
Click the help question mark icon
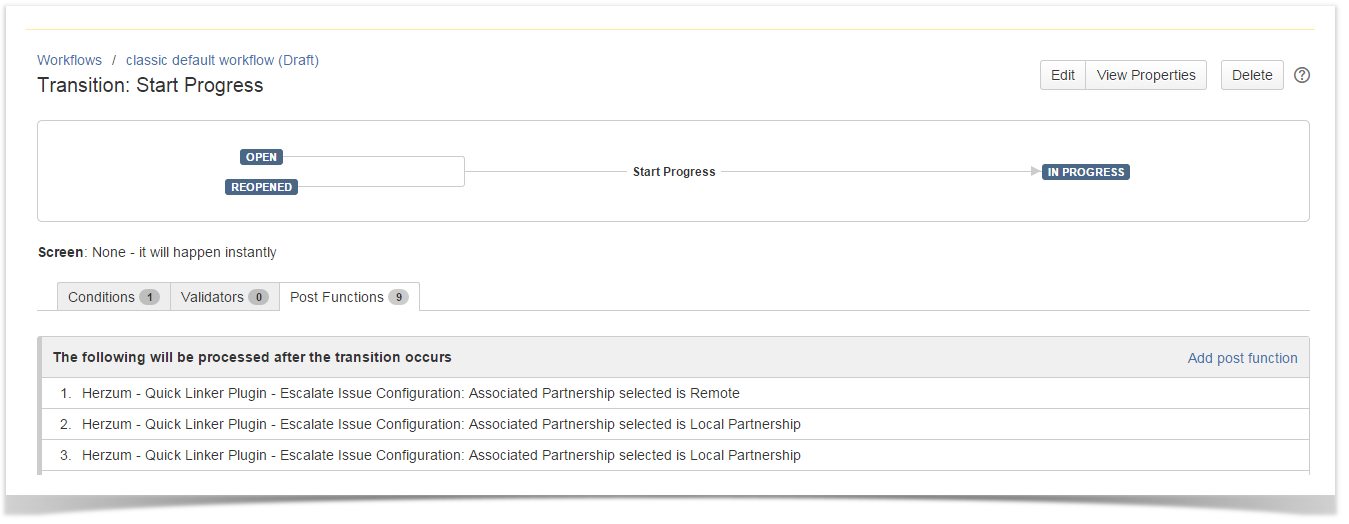pyautogui.click(x=1301, y=75)
